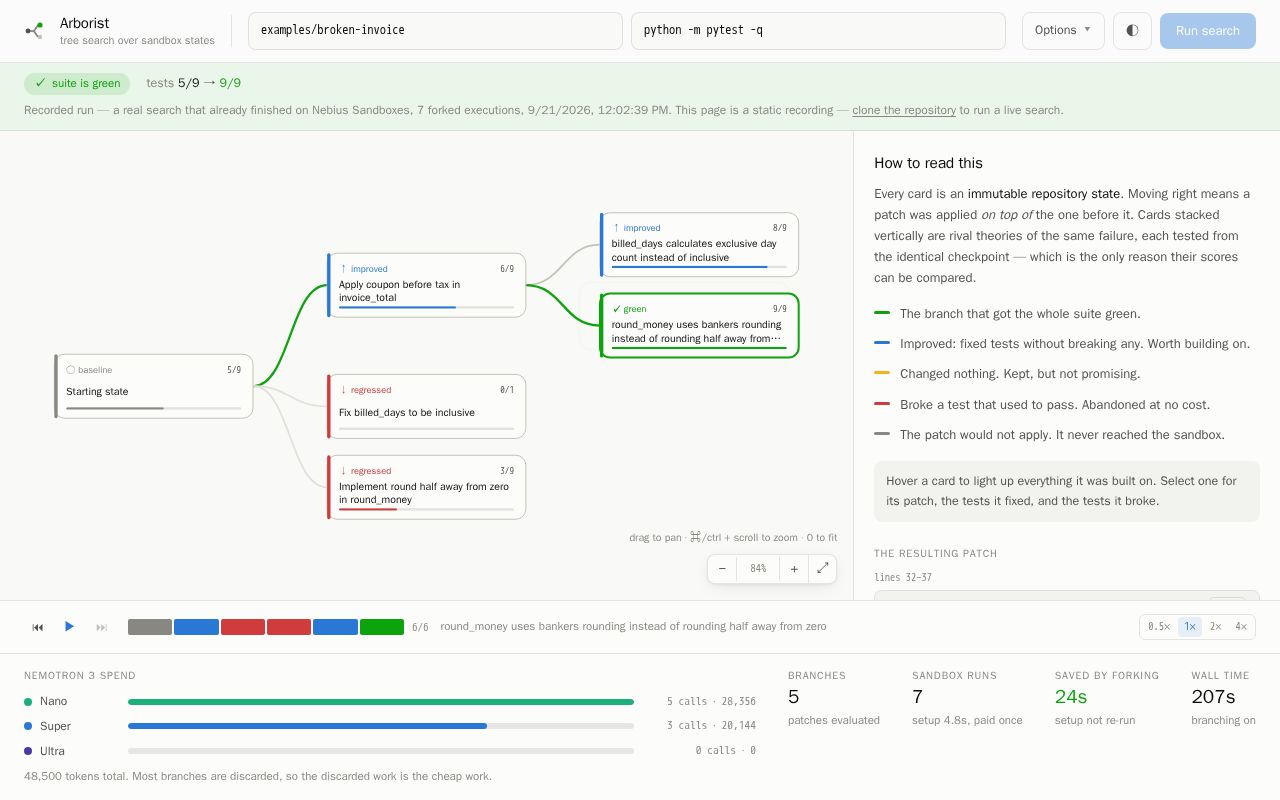Set playback speed to 0.5×

tap(1158, 627)
